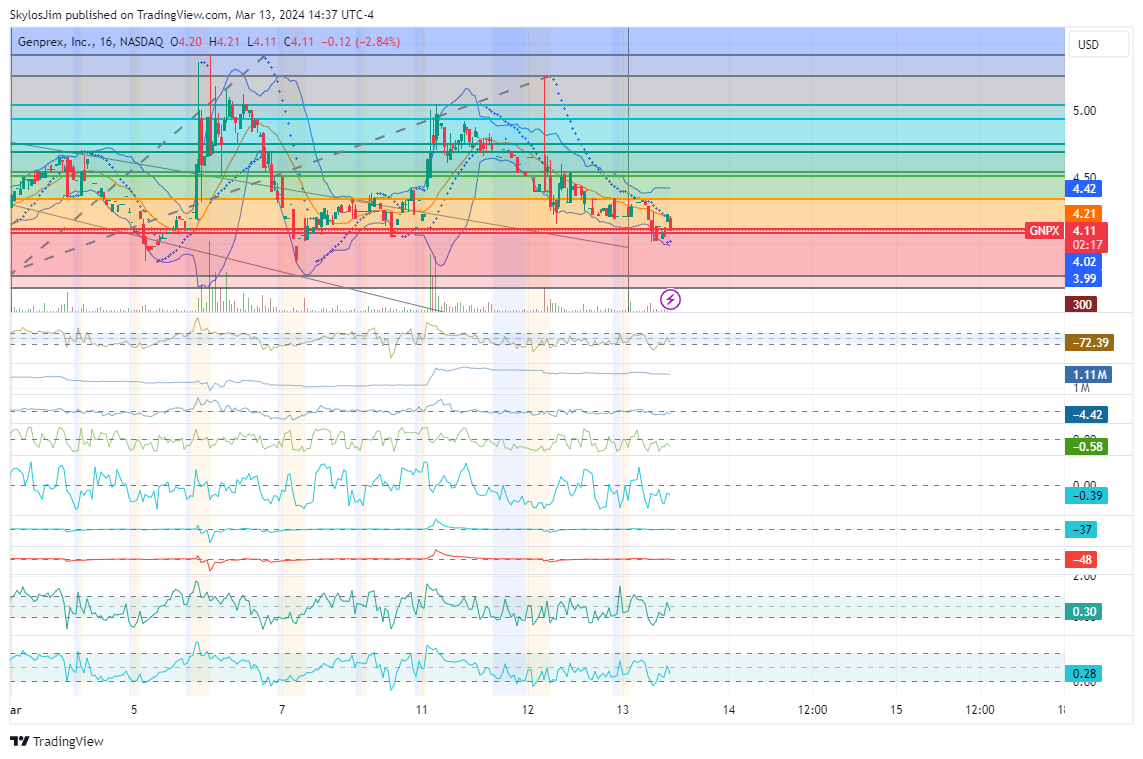Screen dimensions: 1143x759
Task: Select the cyan 0.28 oscillator label
Action: (1085, 674)
